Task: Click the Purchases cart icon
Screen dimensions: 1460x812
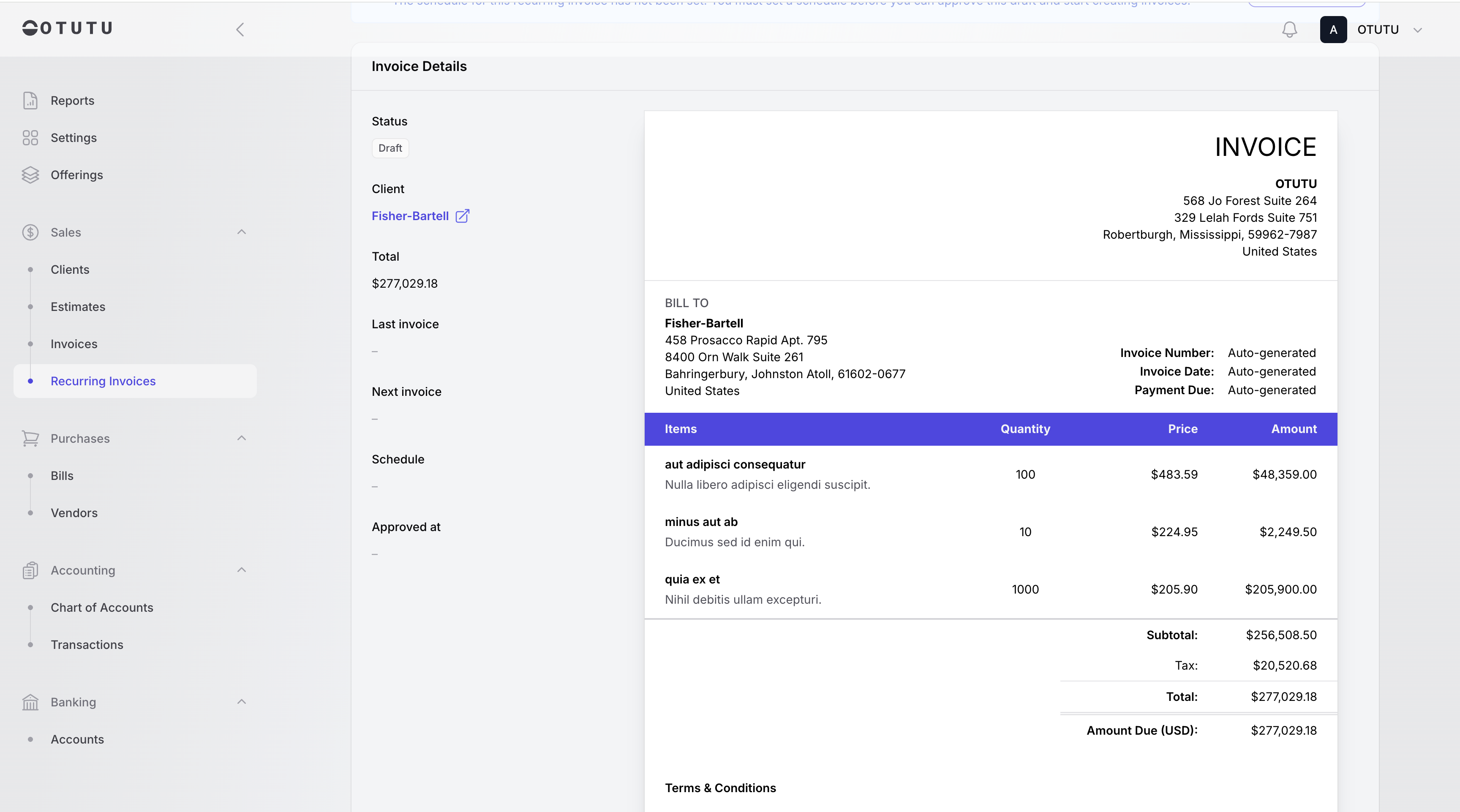Action: (x=30, y=439)
